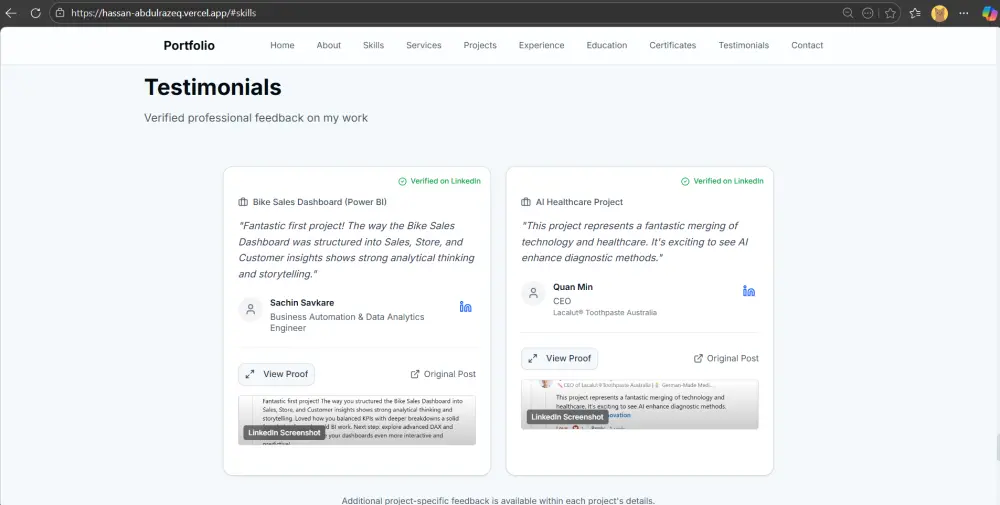Viewport: 1000px width, 505px height.
Task: Click Verified on LinkedIn badge on Bike Sales card
Action: [x=439, y=181]
